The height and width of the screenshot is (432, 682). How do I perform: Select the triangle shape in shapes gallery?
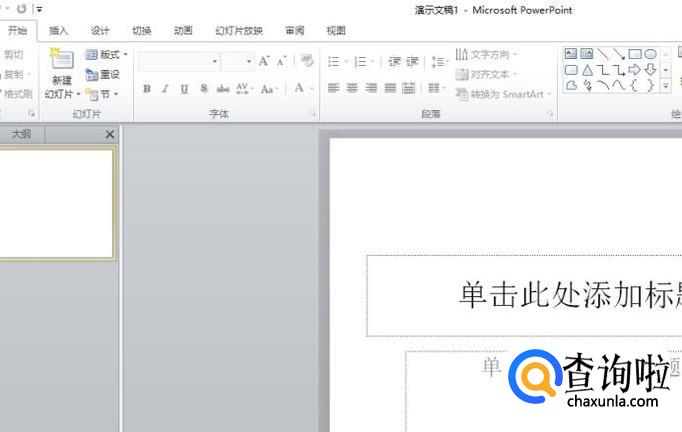click(587, 70)
